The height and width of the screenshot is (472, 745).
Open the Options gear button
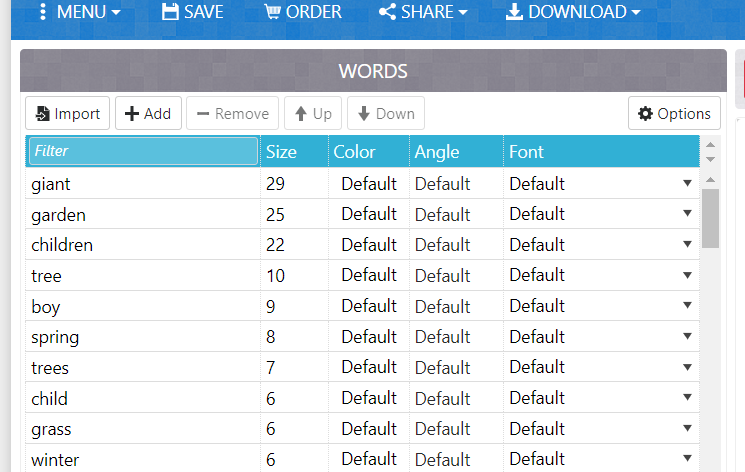point(674,114)
